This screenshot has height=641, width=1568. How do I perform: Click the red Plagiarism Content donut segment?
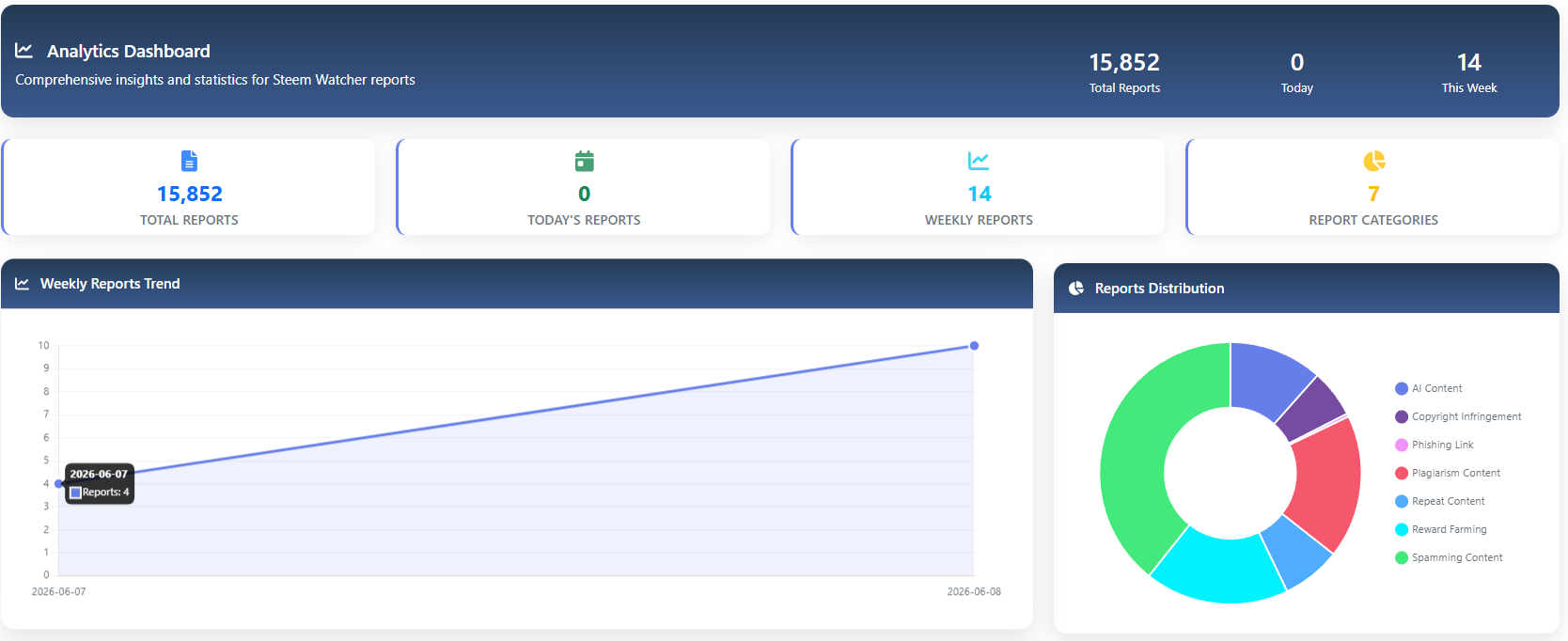[x=1327, y=482]
